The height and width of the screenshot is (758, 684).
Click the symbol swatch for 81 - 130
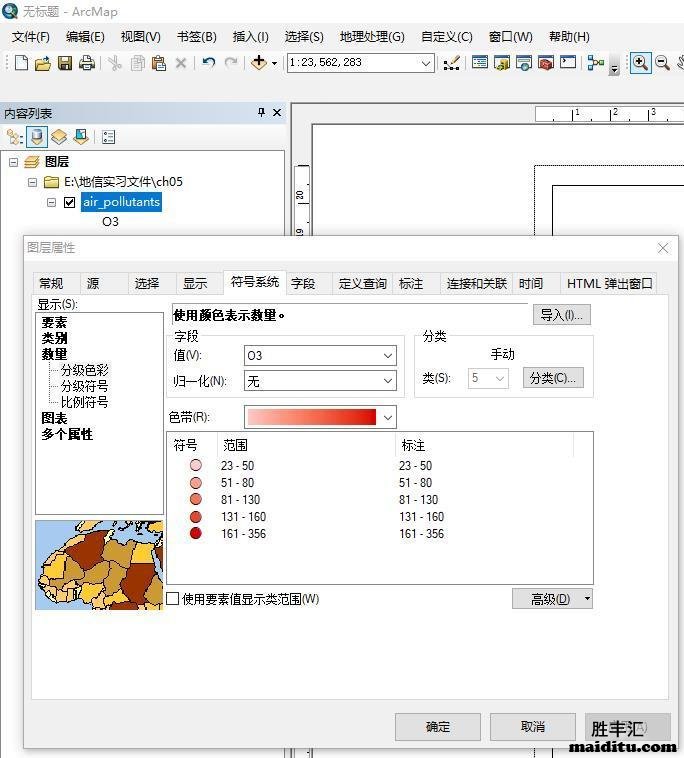pyautogui.click(x=196, y=499)
